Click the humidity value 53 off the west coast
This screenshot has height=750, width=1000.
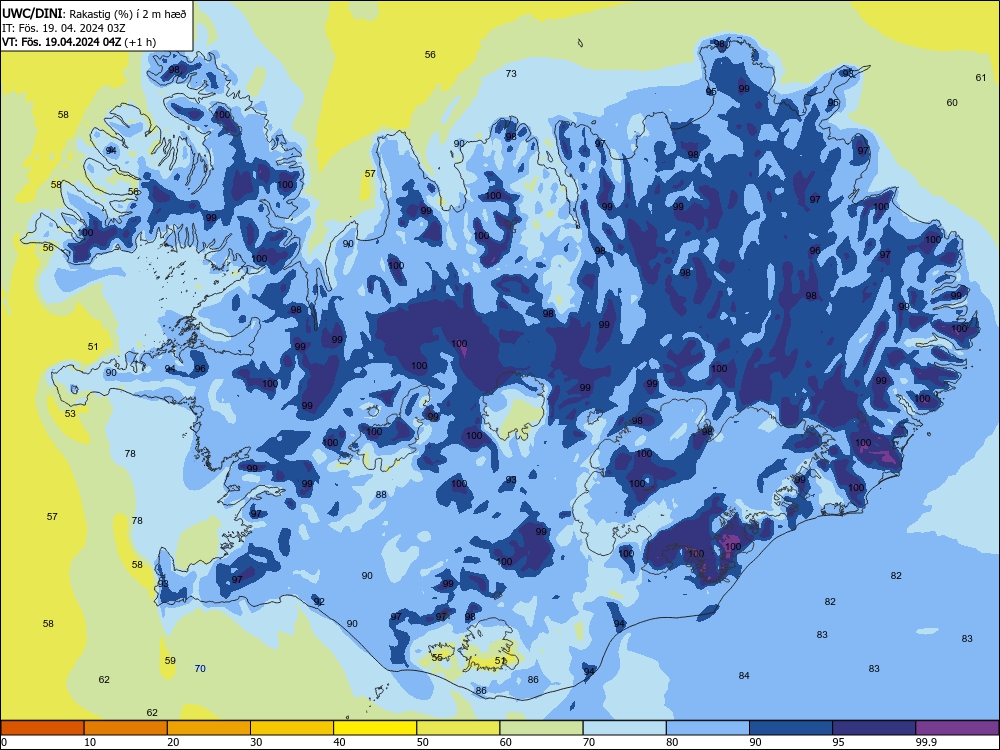(70, 413)
